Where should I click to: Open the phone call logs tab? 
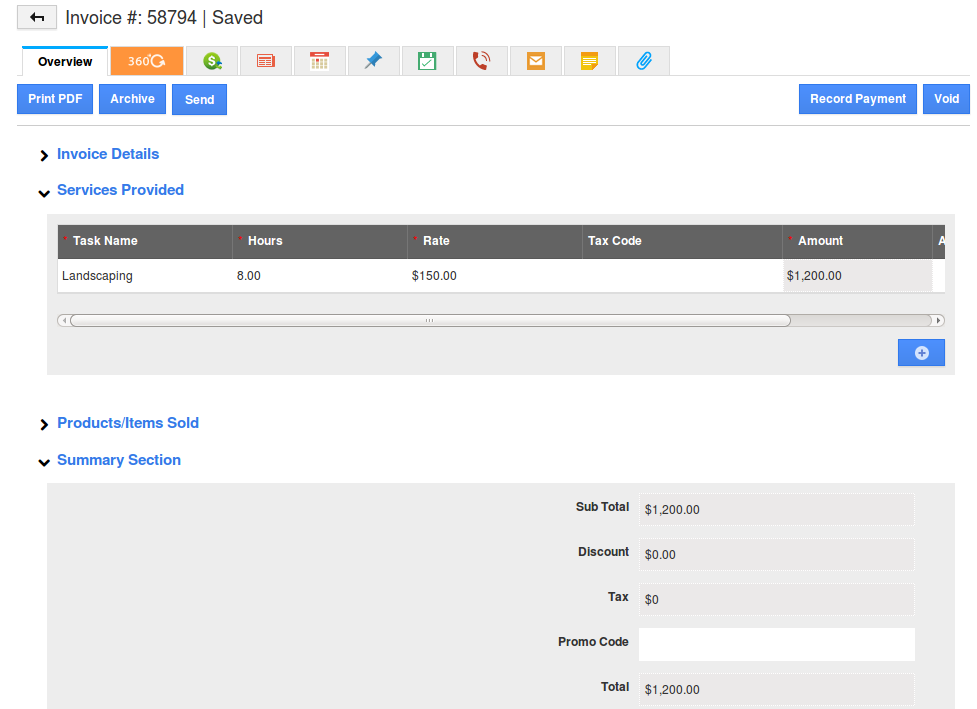(x=481, y=61)
